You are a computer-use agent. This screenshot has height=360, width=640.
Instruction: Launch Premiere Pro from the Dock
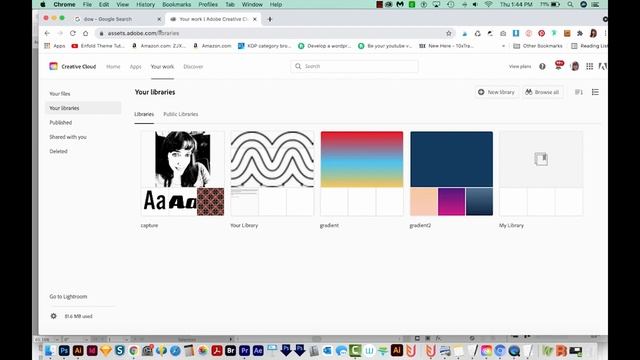pos(244,351)
